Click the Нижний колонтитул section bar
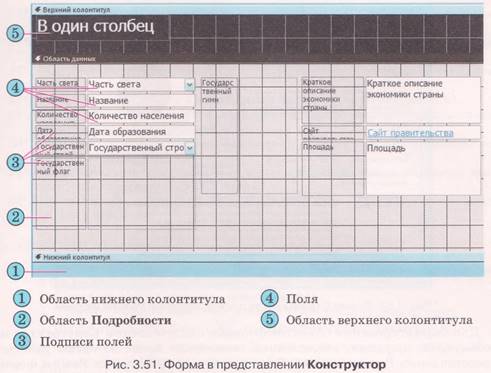491x373 pixels. [258, 257]
